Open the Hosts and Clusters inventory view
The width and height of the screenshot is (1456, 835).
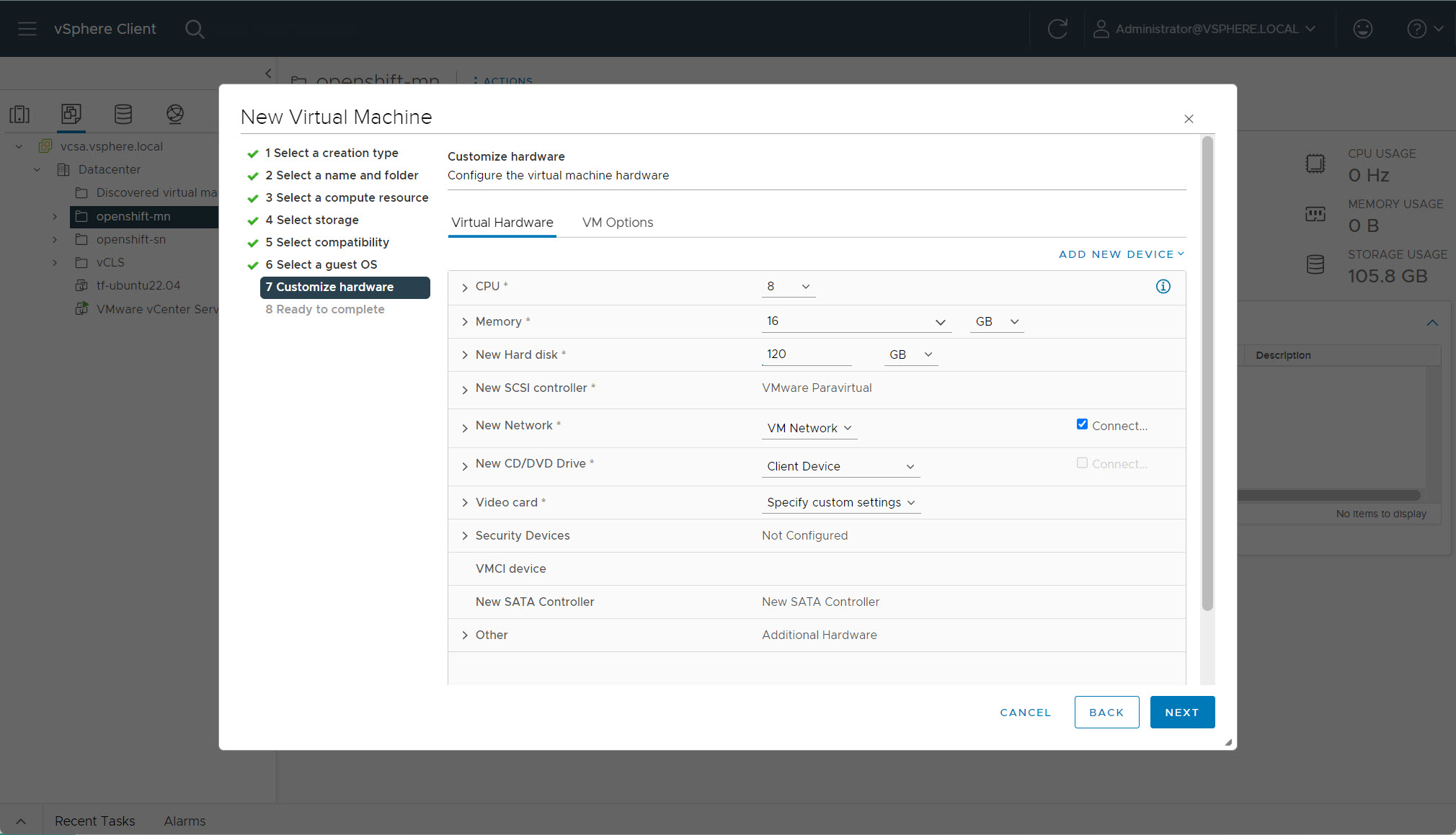click(19, 114)
